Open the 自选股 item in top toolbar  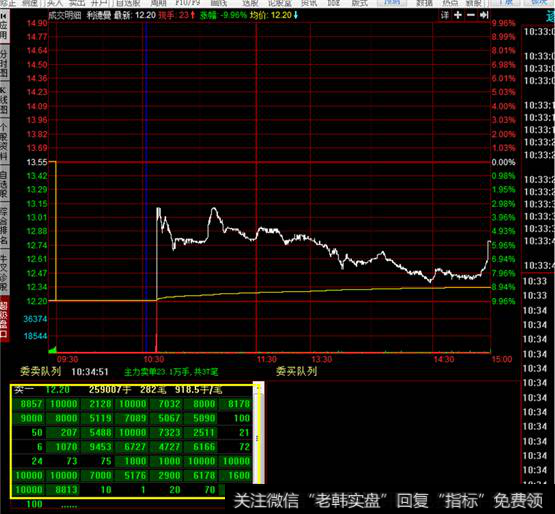tap(128, 3)
